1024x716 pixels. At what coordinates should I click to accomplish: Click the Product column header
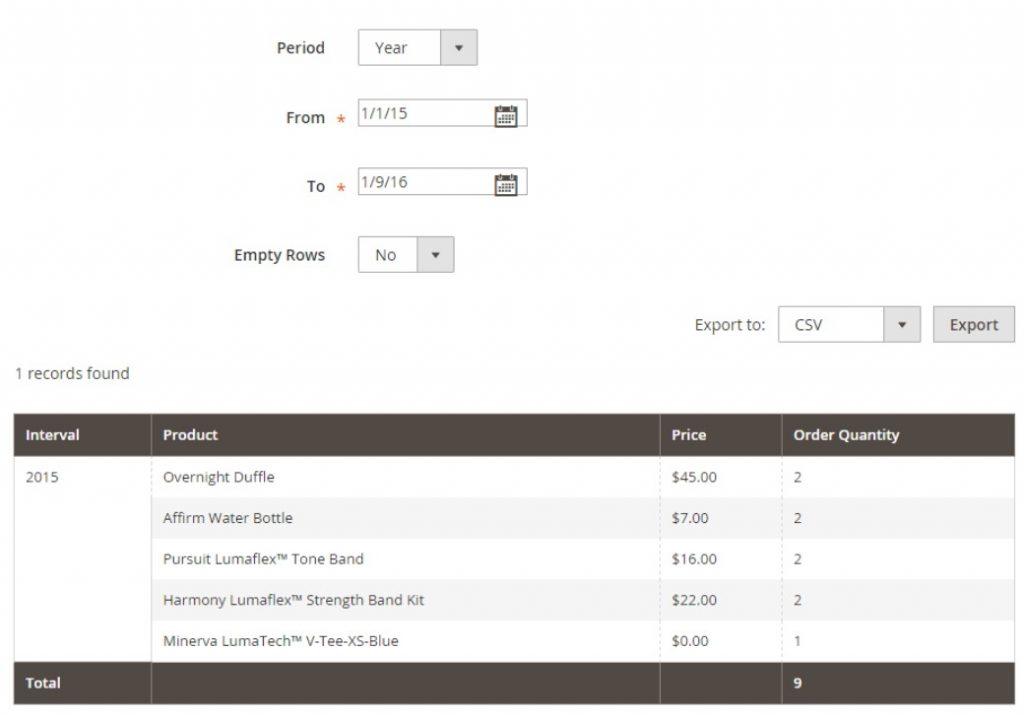click(x=190, y=435)
